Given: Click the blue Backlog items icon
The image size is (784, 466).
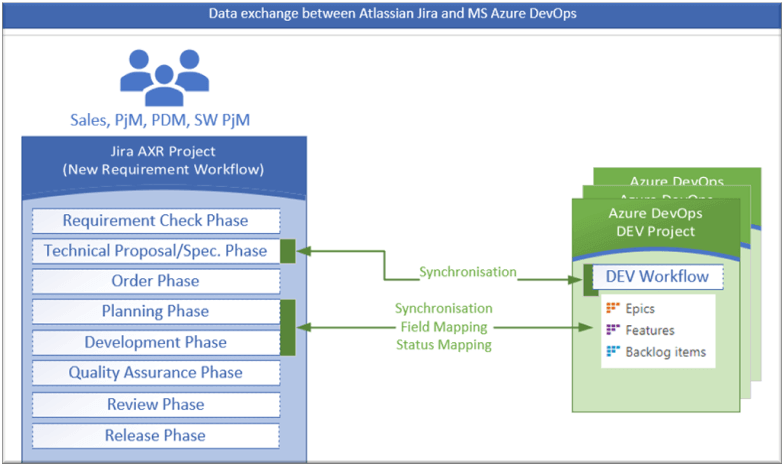Looking at the screenshot, I should (613, 352).
